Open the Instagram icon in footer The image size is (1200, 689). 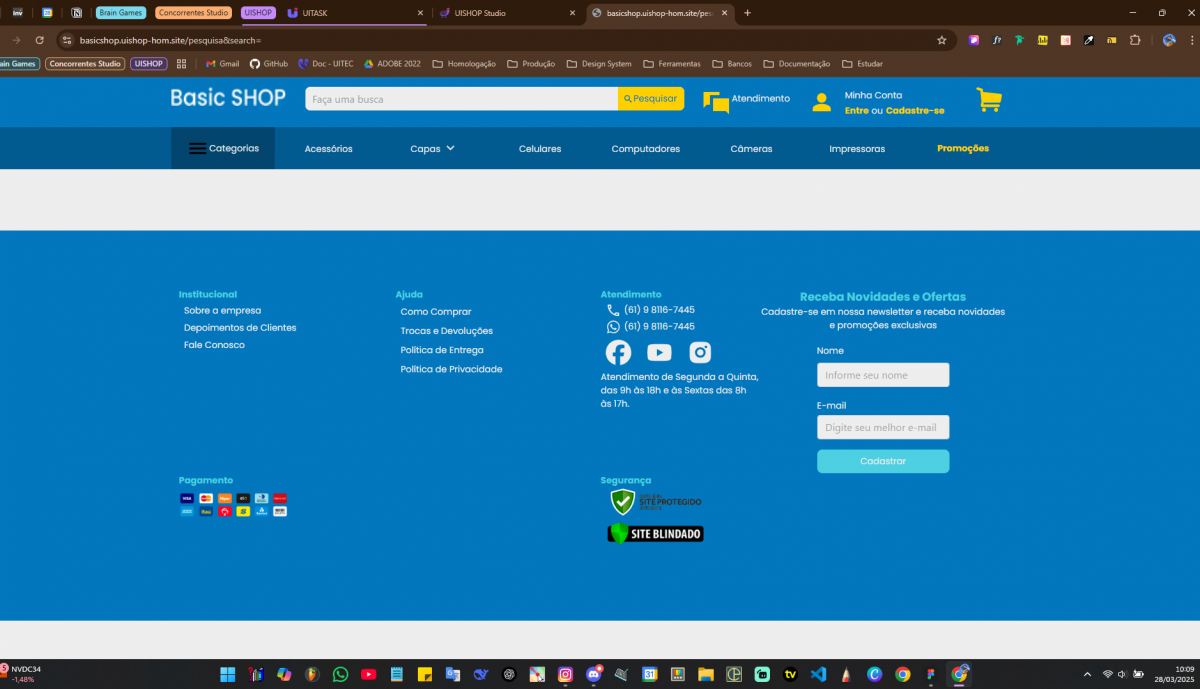[x=700, y=352]
